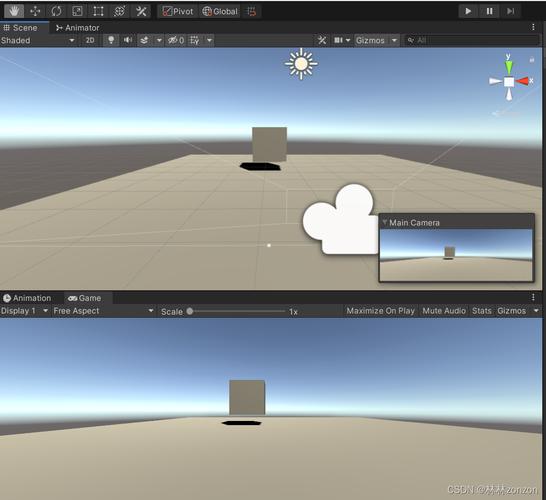This screenshot has height=500, width=546.
Task: Open the Game panel options menu
Action: 533,297
